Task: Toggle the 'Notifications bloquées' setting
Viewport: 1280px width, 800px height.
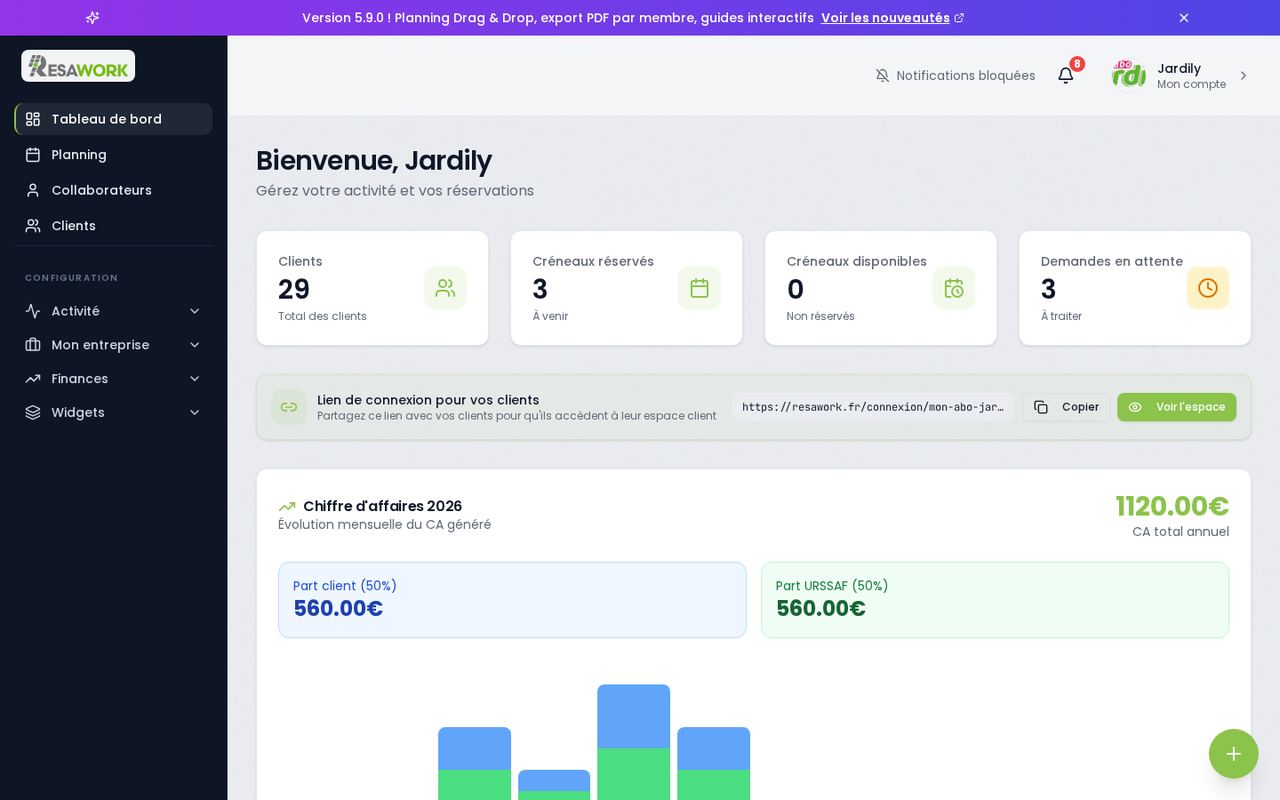Action: 955,76
